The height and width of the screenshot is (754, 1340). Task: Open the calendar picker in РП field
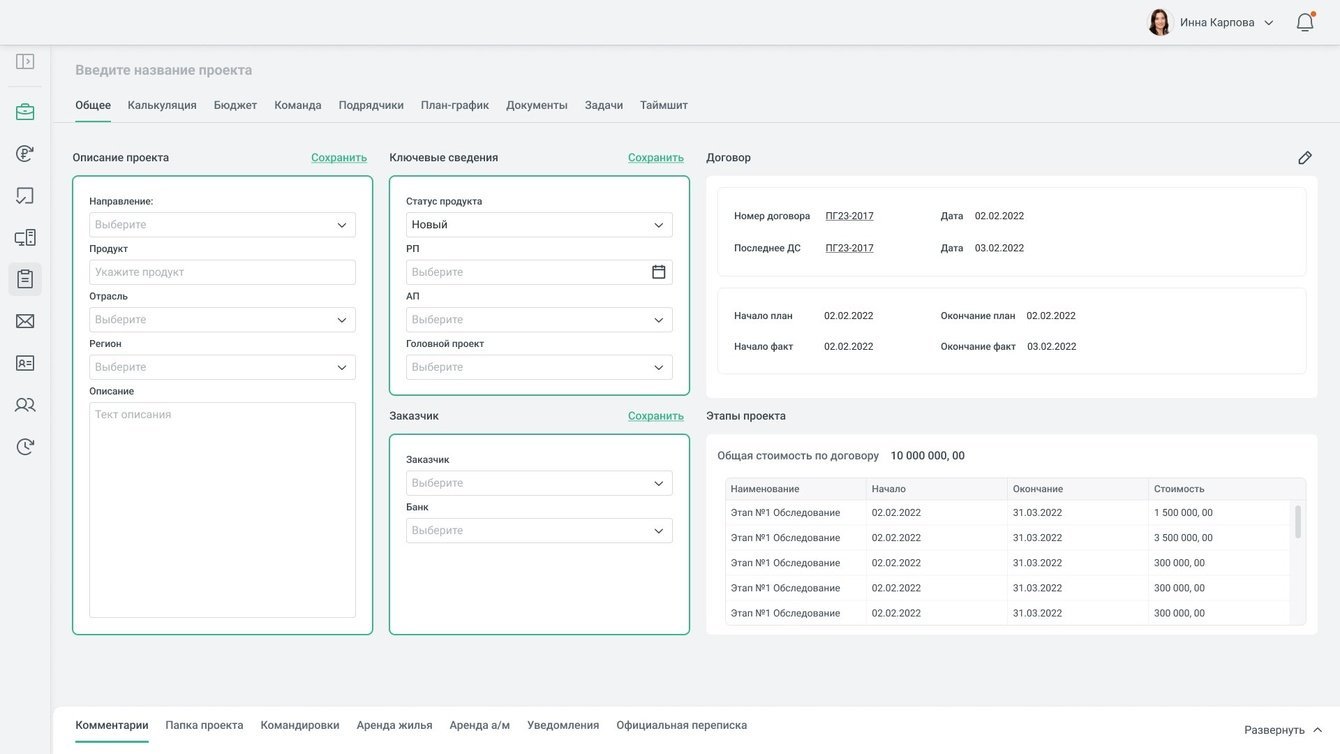coord(658,272)
